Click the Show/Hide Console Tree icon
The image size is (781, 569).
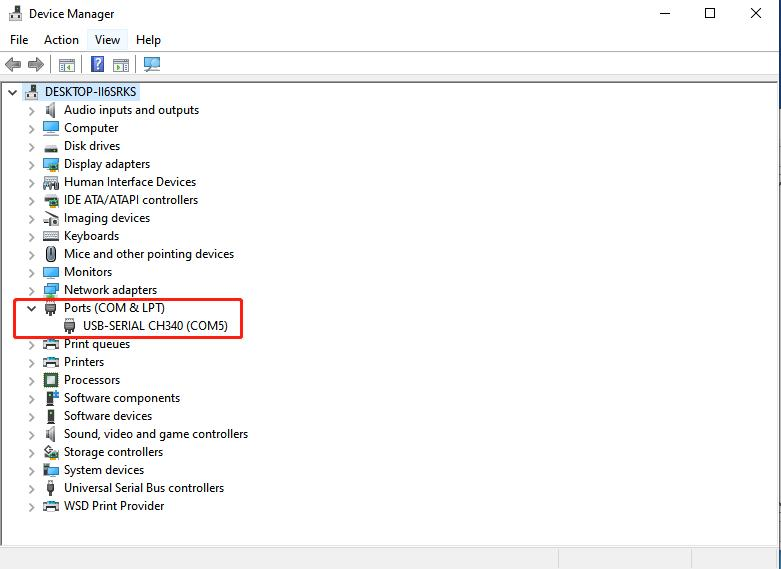coord(67,65)
